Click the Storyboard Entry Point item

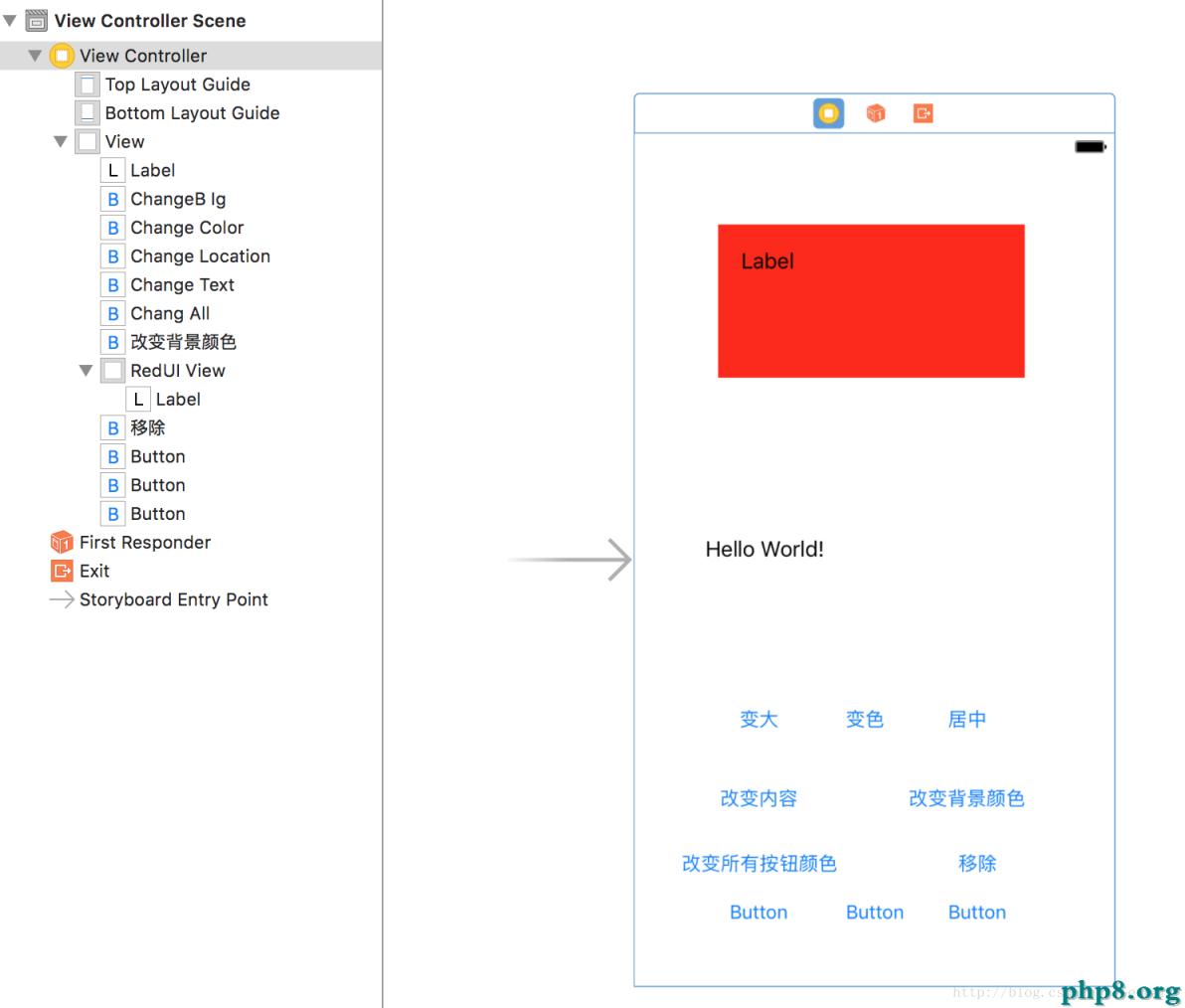(x=173, y=599)
